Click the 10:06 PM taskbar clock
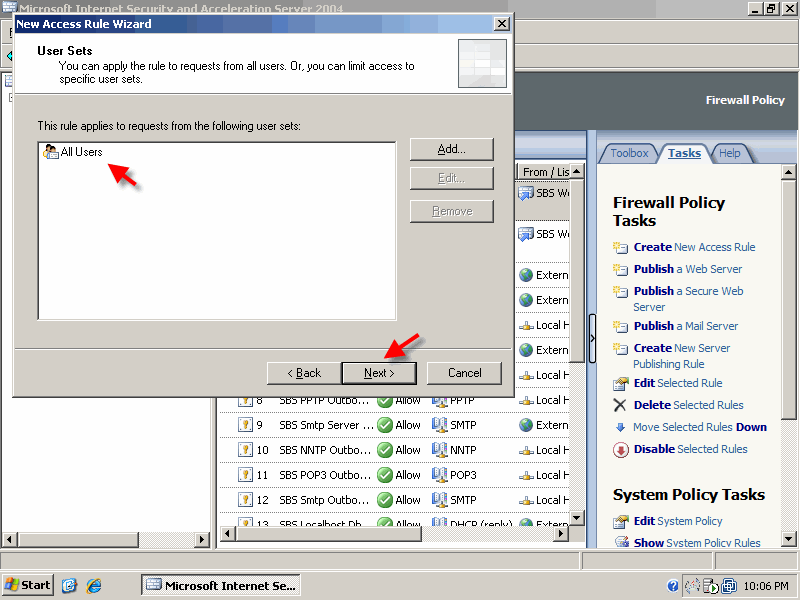The height and width of the screenshot is (600, 800). tap(766, 586)
